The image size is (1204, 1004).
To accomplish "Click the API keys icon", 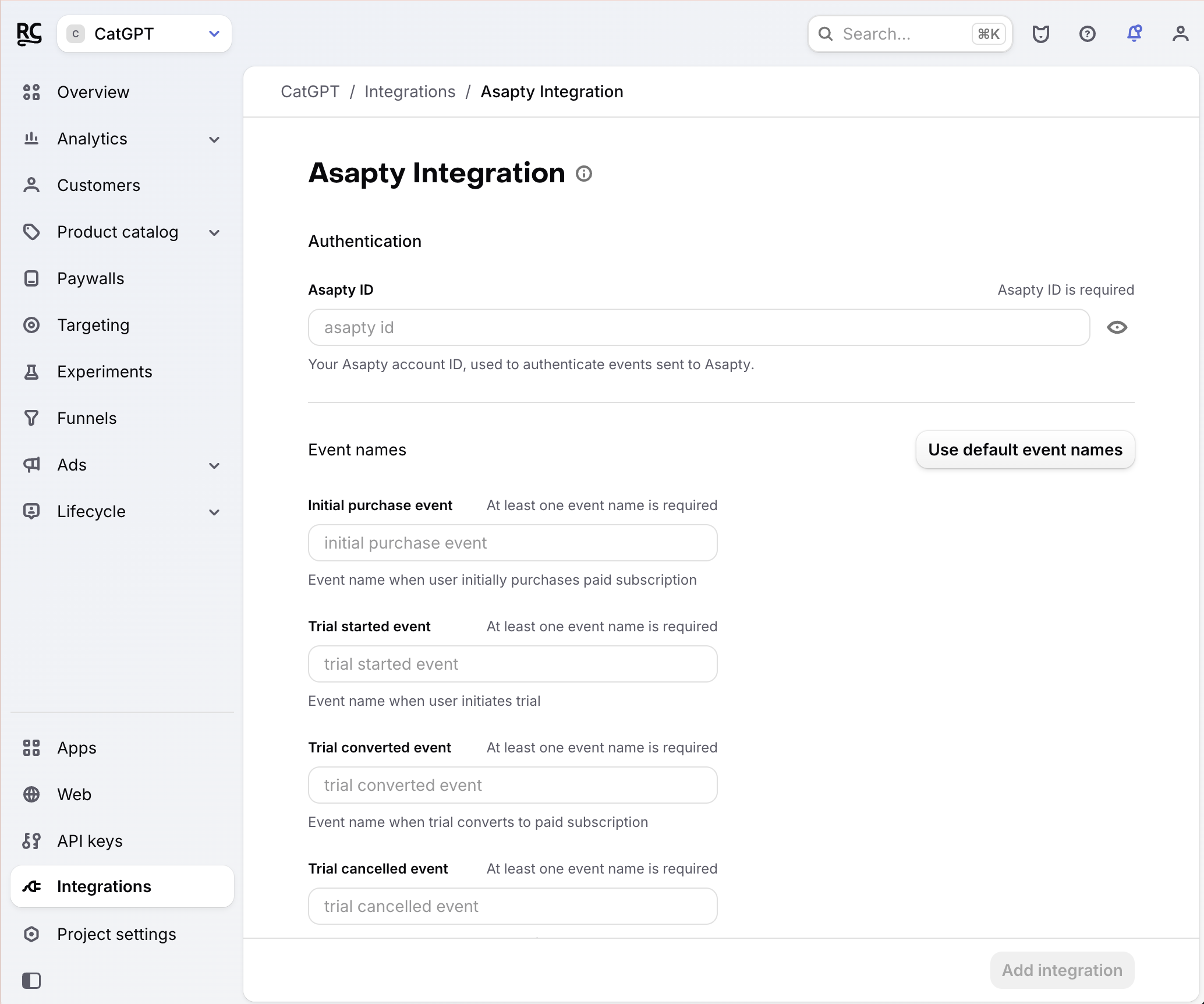I will (31, 841).
